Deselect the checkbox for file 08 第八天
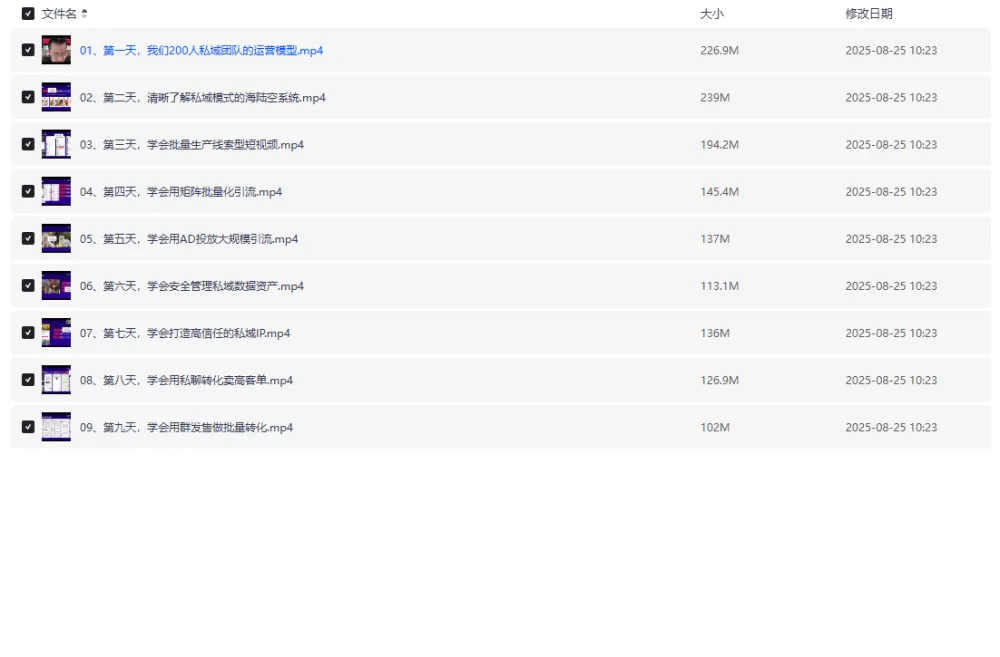1000x657 pixels. pyautogui.click(x=28, y=380)
